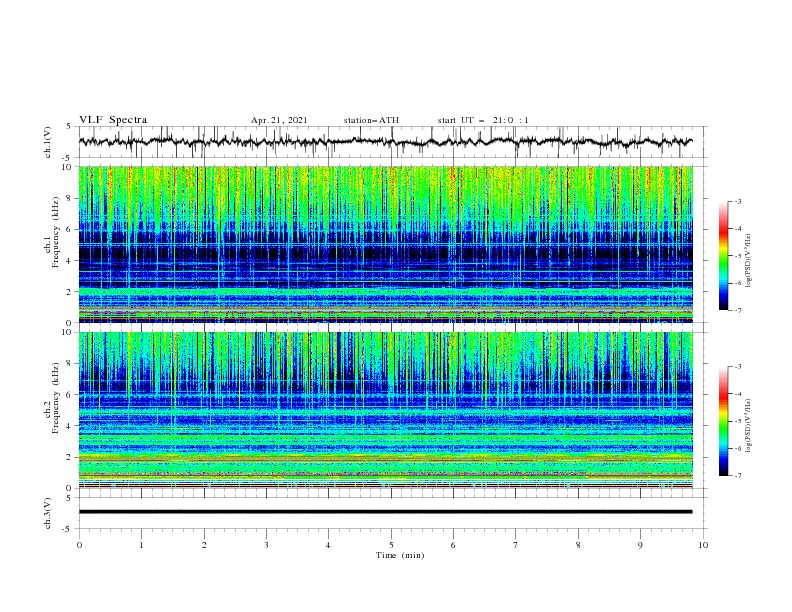Click the "7" minute tick on the time axis
792x612 pixels.
(x=516, y=545)
